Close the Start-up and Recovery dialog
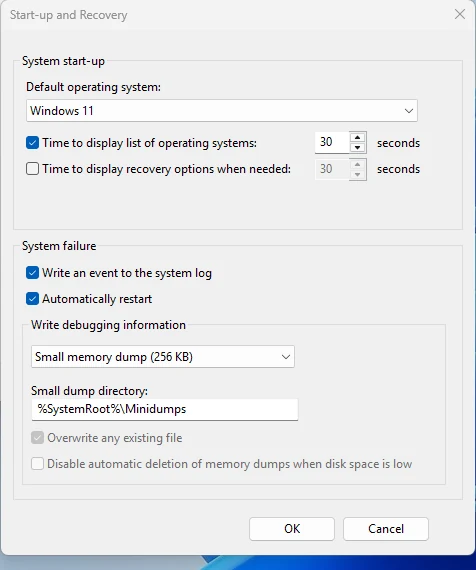Viewport: 476px width, 570px height. point(460,15)
